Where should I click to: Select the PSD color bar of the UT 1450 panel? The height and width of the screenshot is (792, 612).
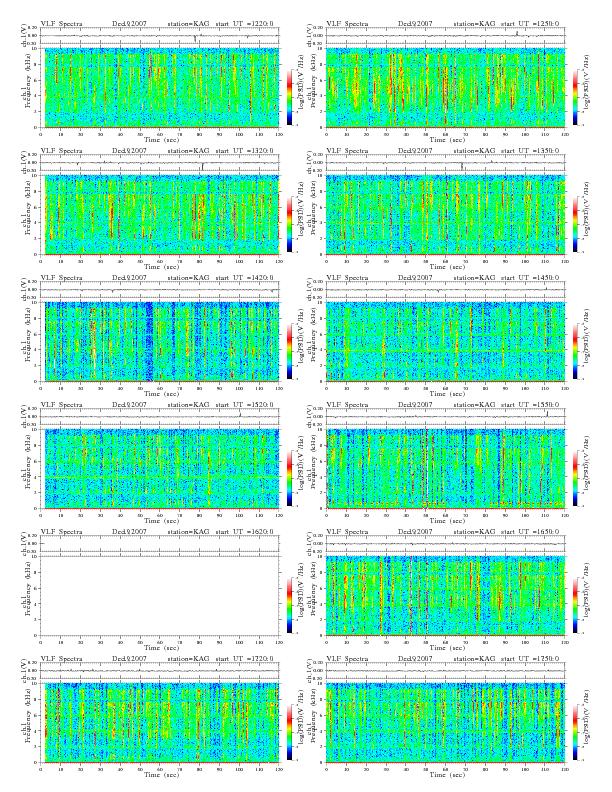[x=576, y=352]
